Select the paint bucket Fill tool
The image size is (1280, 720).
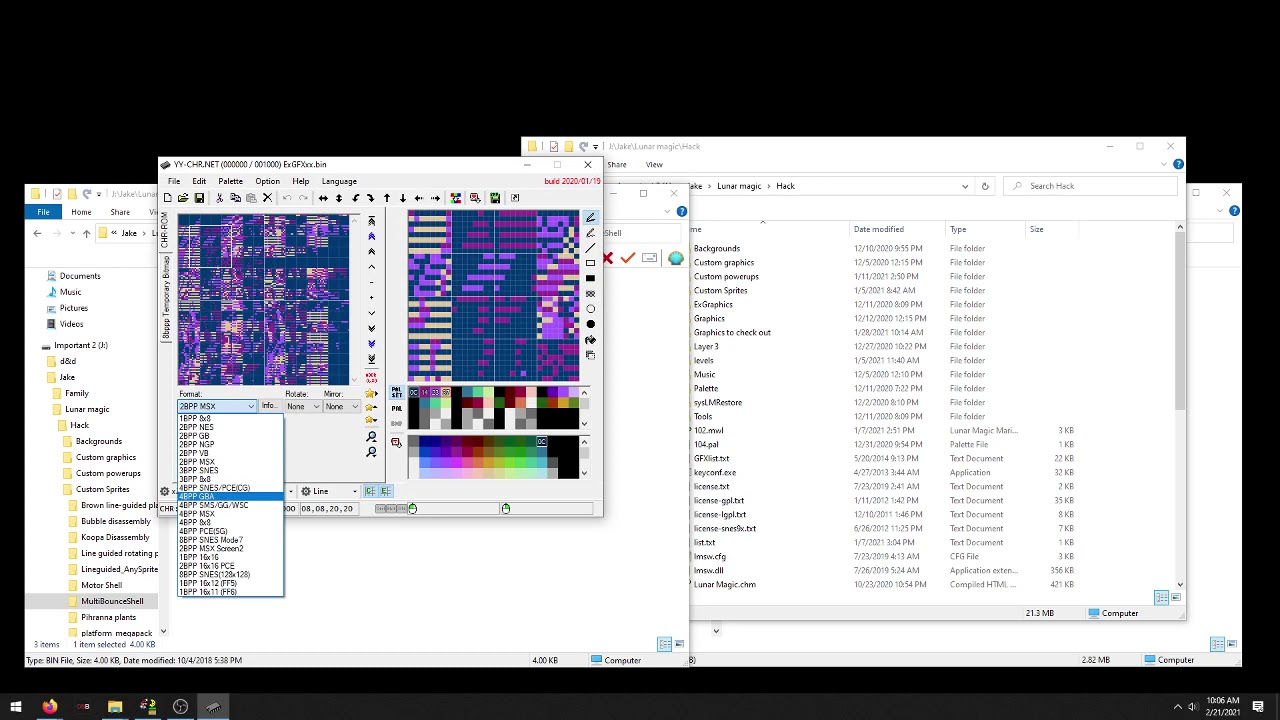[x=590, y=339]
